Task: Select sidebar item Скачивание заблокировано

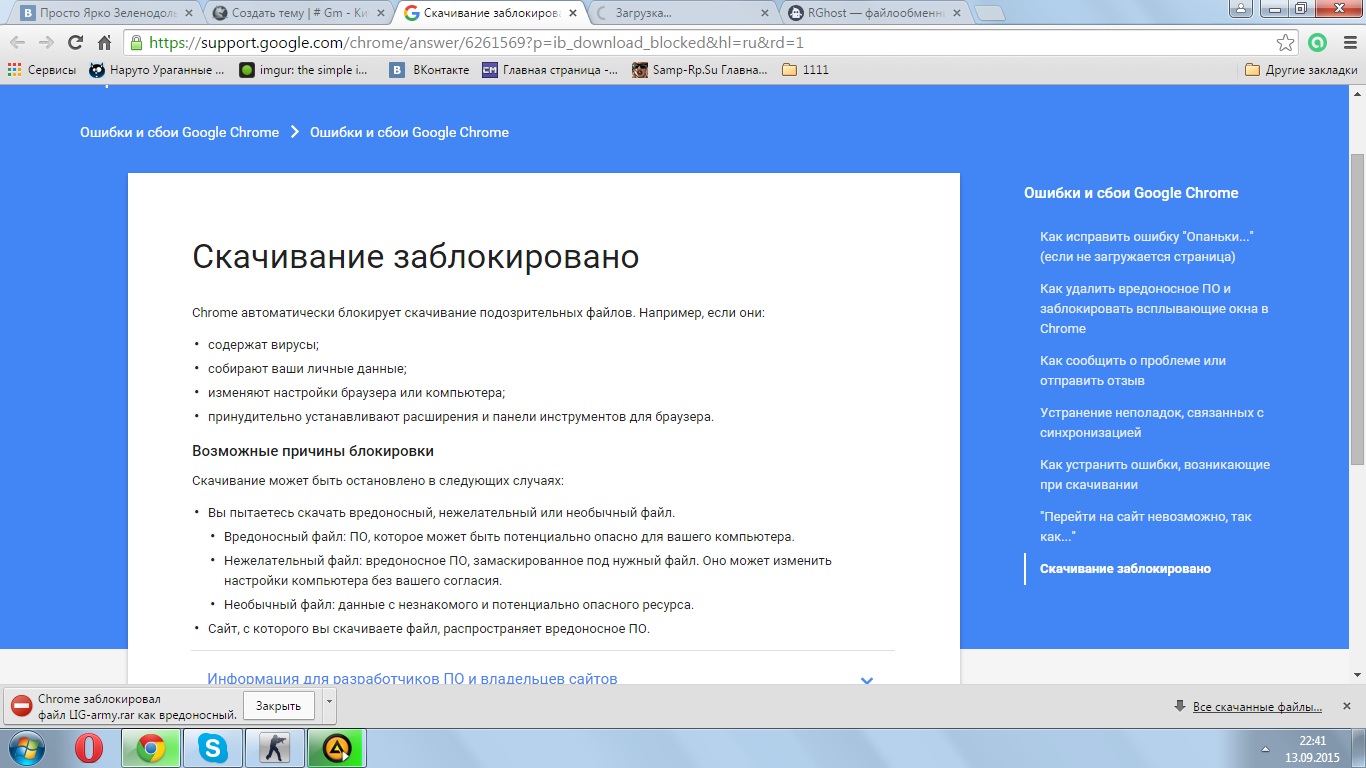Action: tap(1125, 568)
